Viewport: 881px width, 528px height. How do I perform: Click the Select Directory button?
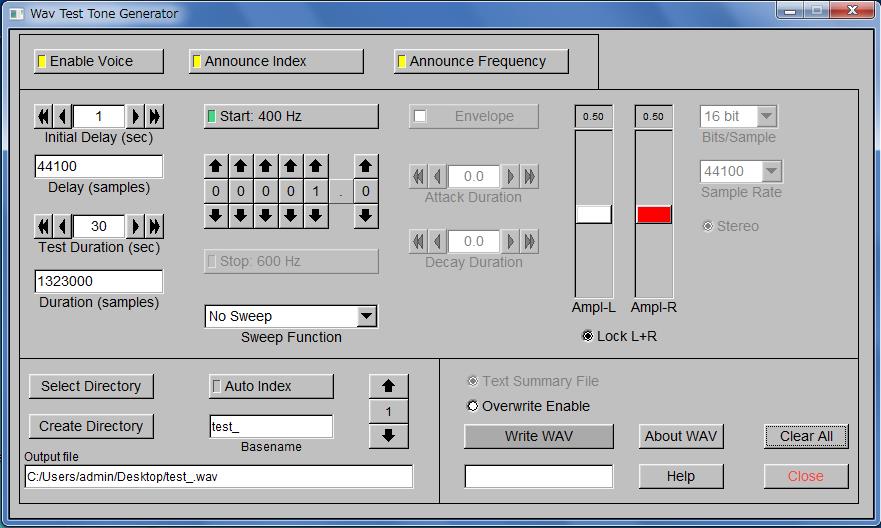click(91, 386)
